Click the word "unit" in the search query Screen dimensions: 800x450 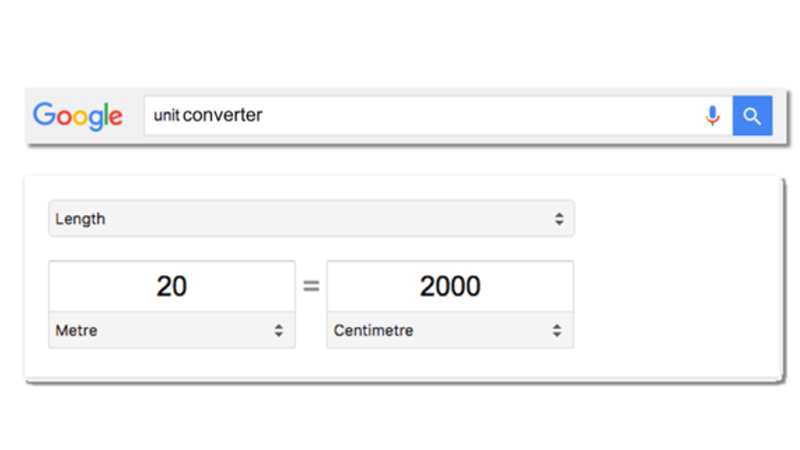(165, 116)
